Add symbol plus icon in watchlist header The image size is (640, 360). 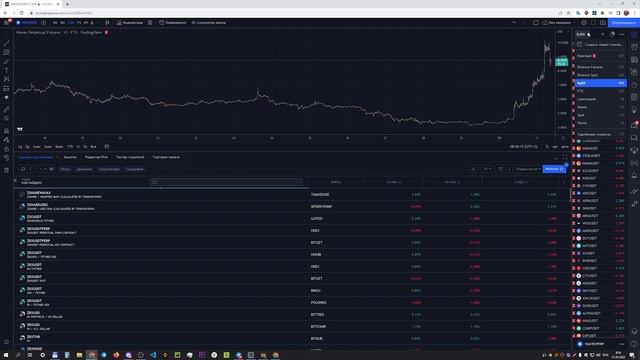[x=602, y=34]
